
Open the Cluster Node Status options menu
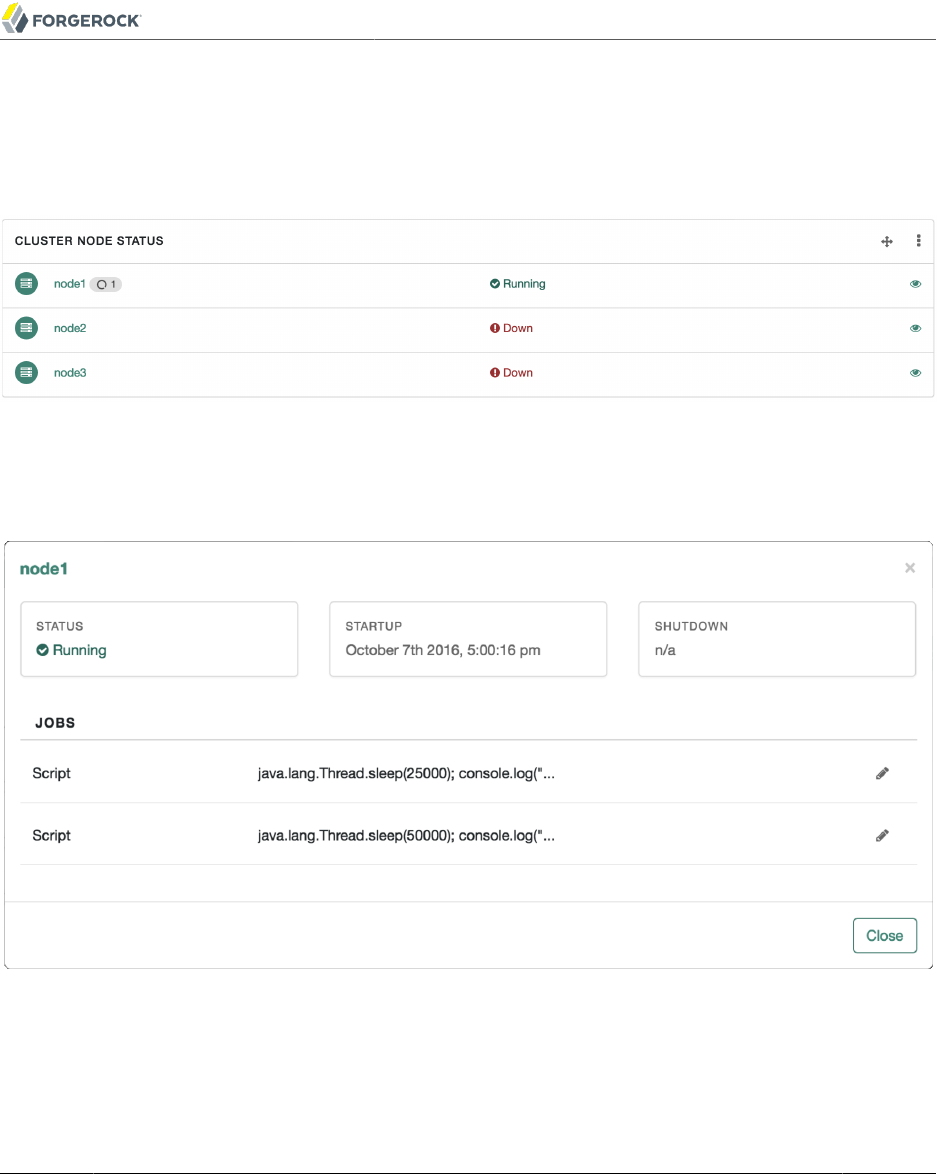point(918,241)
